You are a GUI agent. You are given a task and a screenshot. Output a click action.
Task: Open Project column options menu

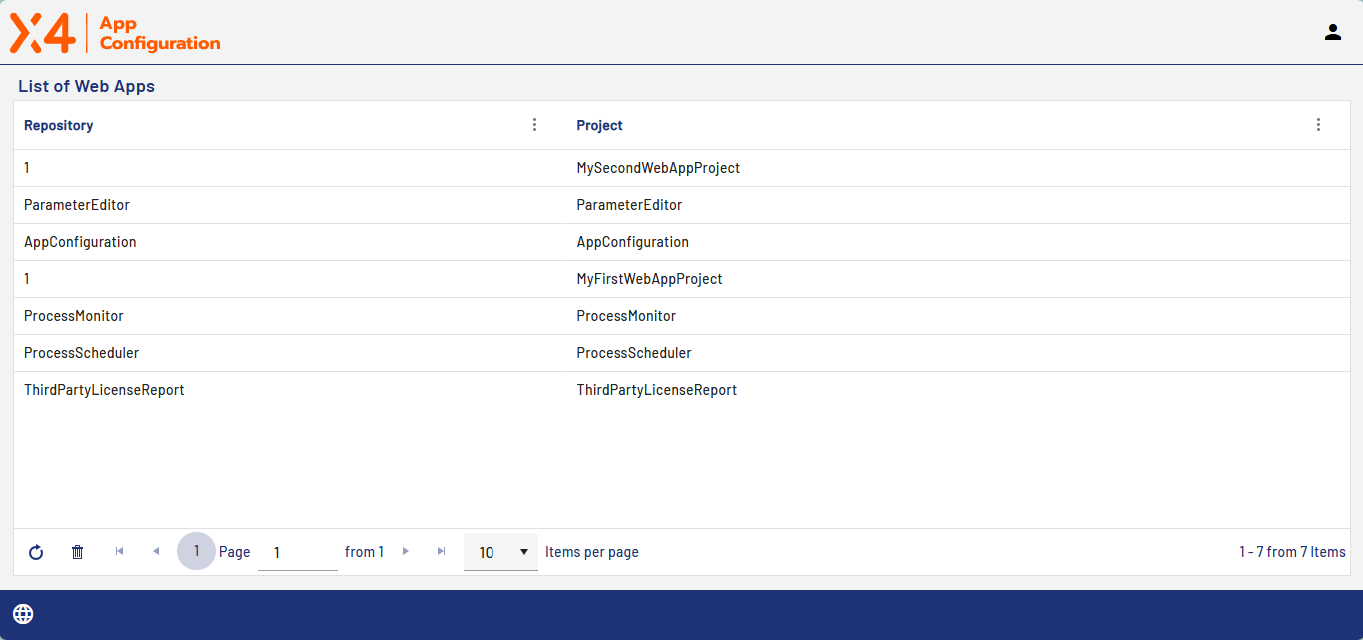coord(1318,125)
